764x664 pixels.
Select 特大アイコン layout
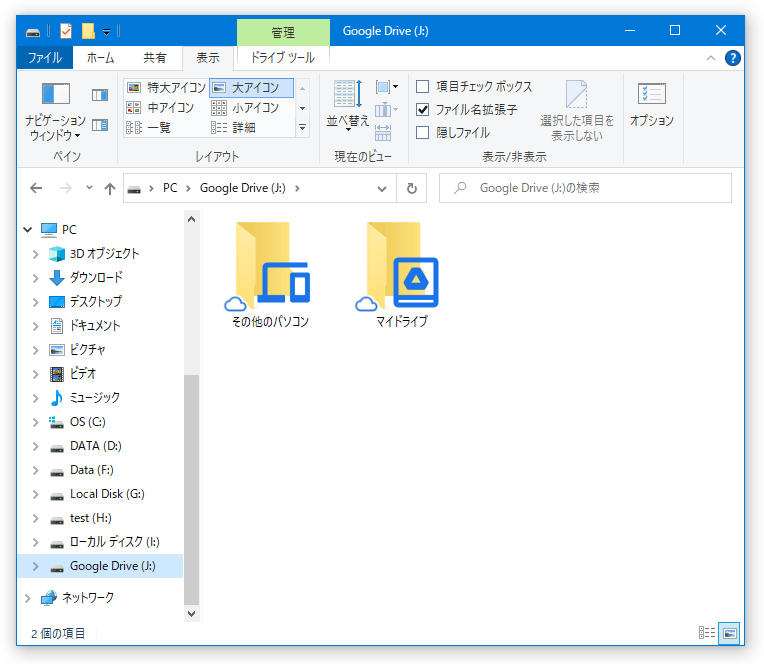click(166, 88)
